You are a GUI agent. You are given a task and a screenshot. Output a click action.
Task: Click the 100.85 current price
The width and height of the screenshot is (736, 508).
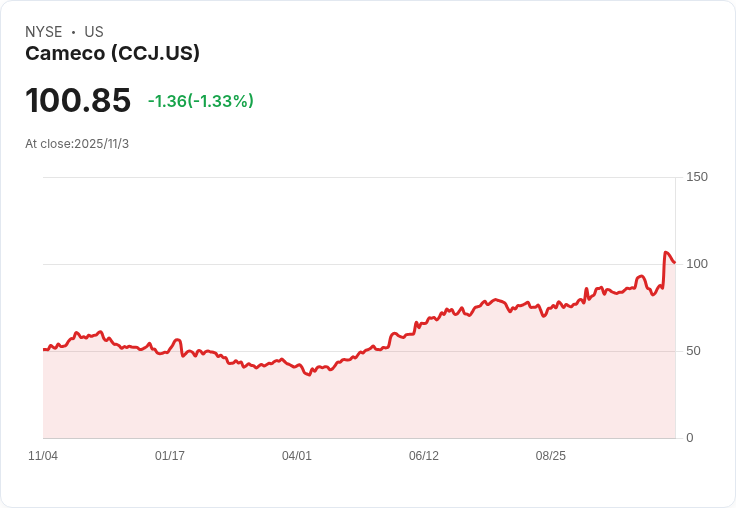[78, 101]
